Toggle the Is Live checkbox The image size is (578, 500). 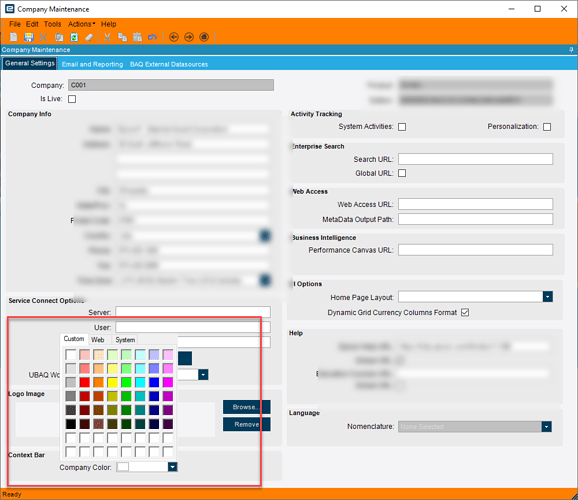coord(72,99)
